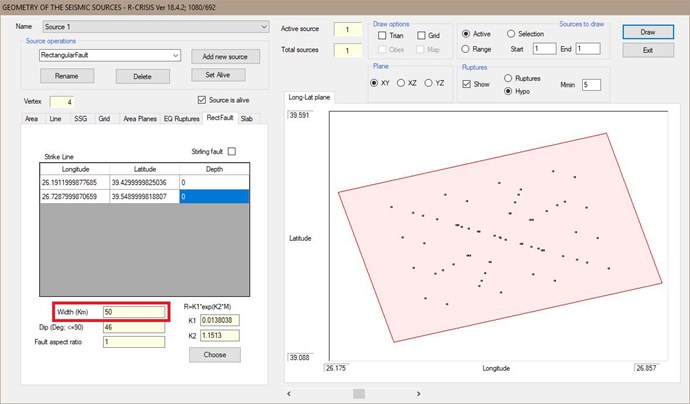Click the Draw button
Image resolution: width=690 pixels, height=404 pixels.
tap(648, 32)
